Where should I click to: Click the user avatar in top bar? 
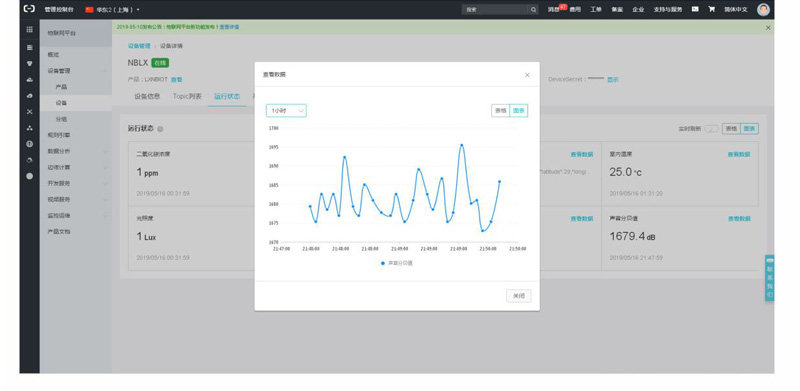pos(763,9)
